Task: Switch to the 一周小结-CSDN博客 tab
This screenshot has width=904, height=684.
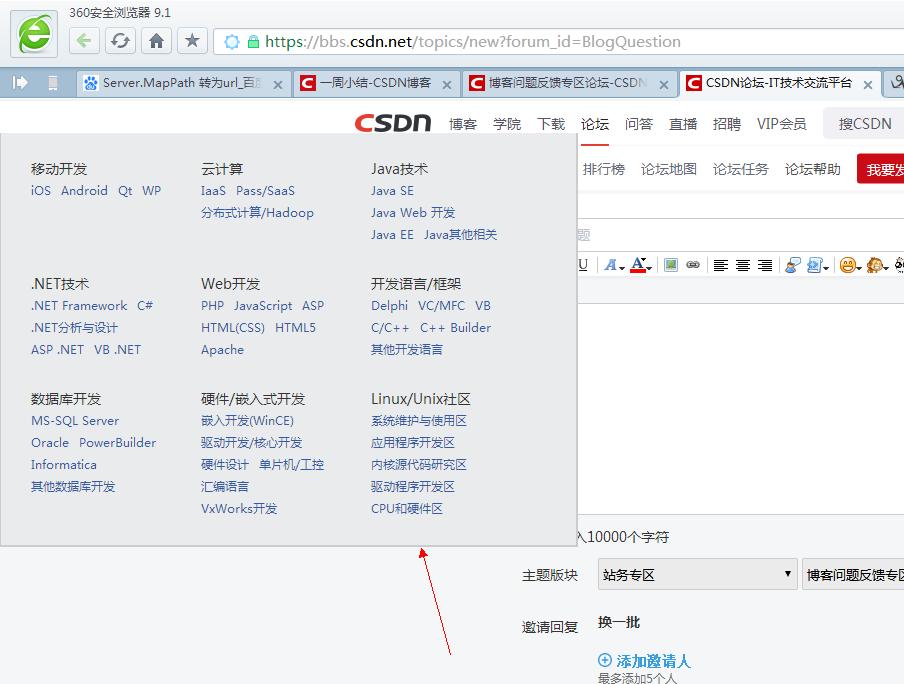Action: pyautogui.click(x=375, y=83)
